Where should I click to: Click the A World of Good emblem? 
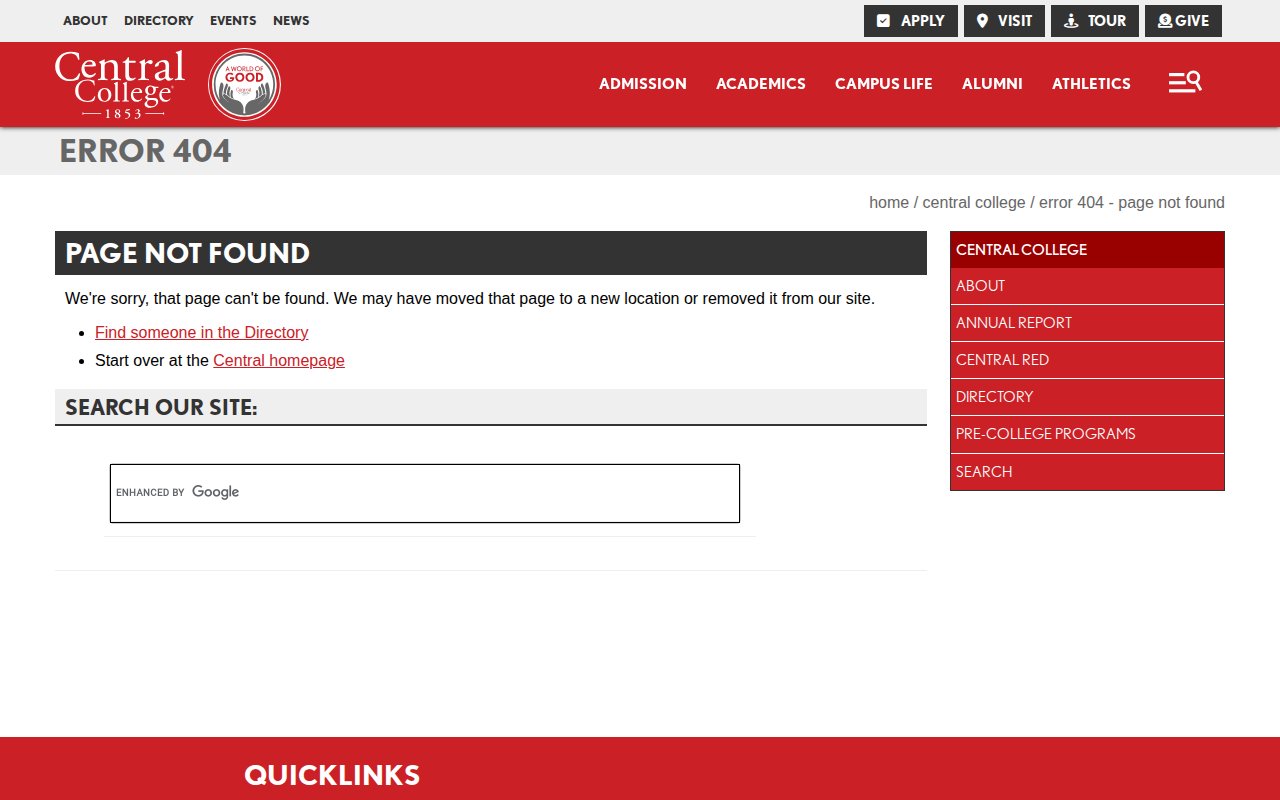244,84
